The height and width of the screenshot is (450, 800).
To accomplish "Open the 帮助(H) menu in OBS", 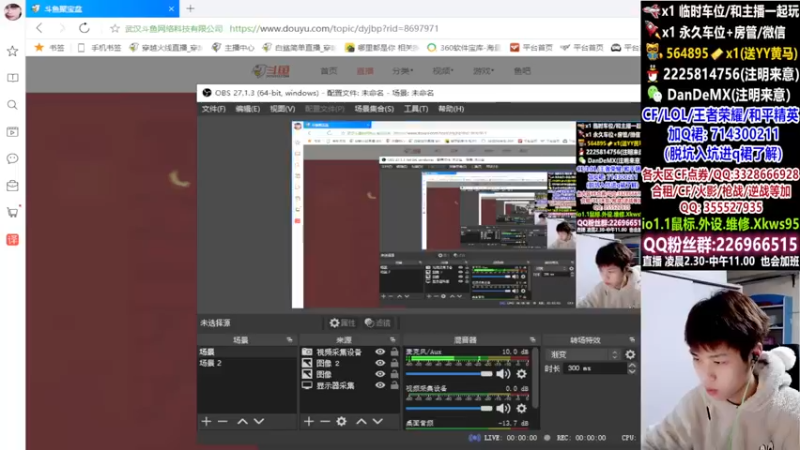I will pos(451,109).
